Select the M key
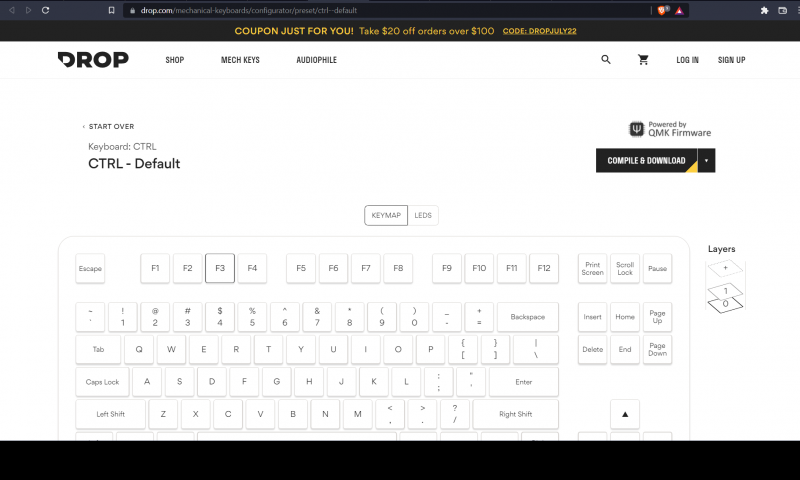This screenshot has height=480, width=800. pos(358,414)
